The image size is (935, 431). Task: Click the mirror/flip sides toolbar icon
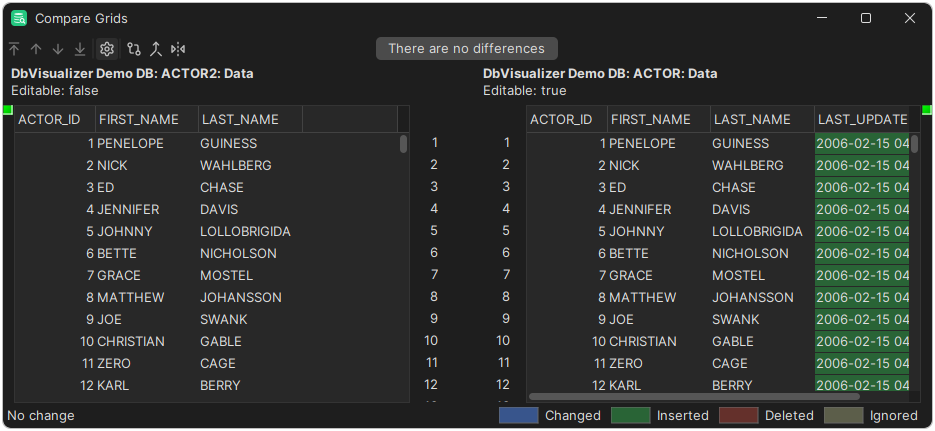pyautogui.click(x=178, y=49)
